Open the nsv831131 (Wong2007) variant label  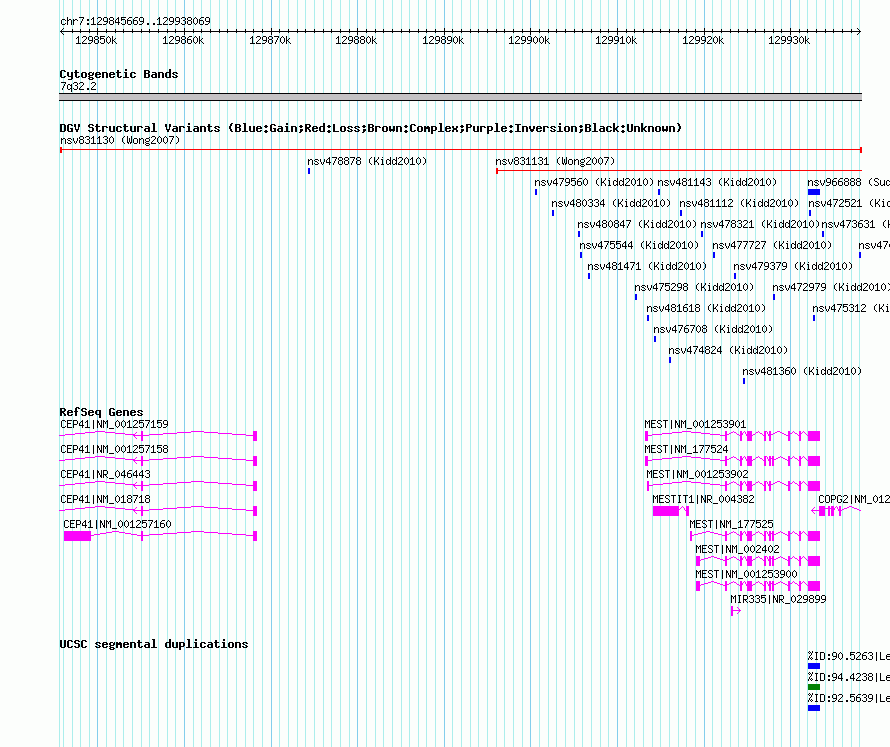click(555, 161)
